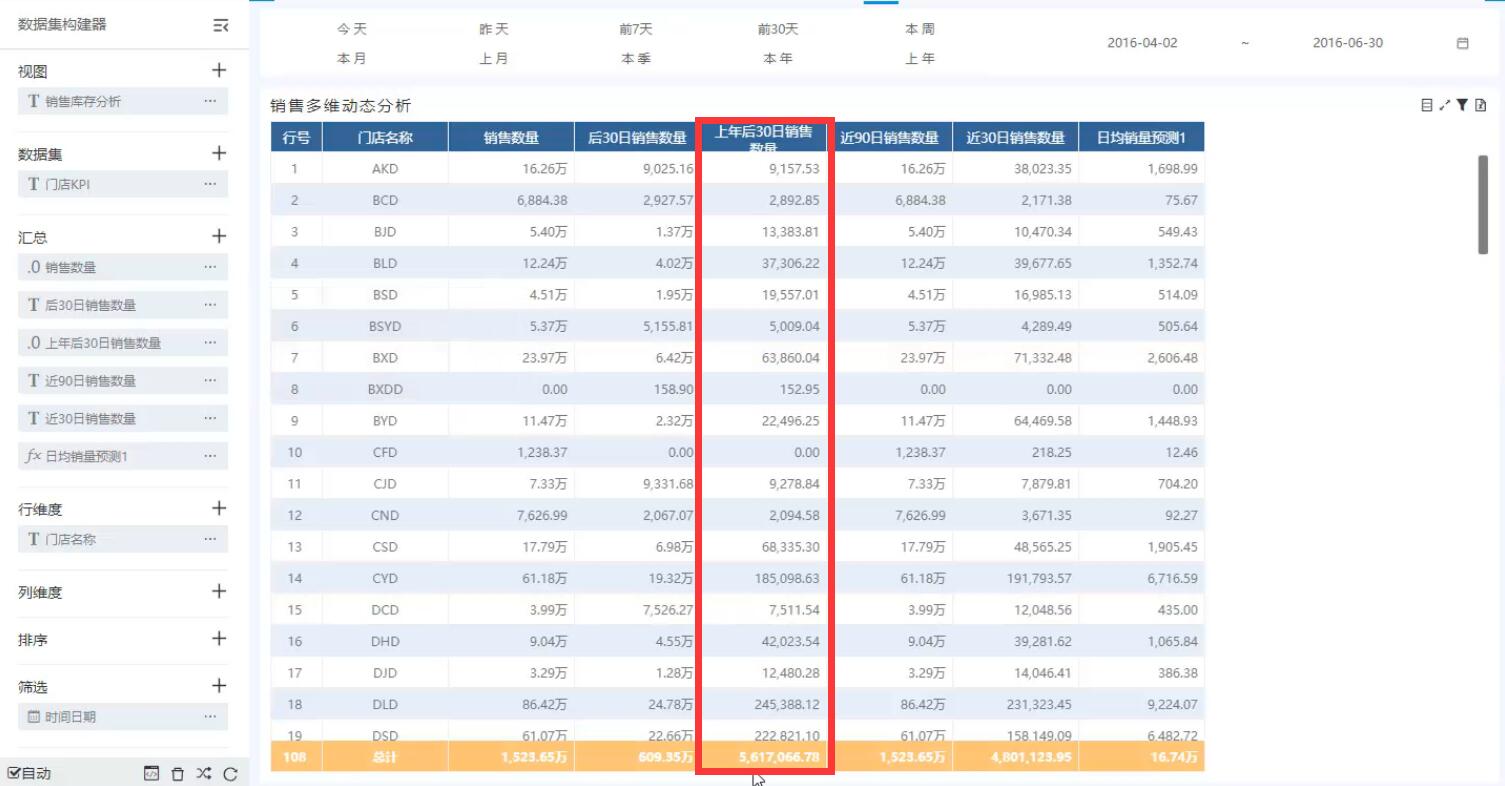Add a new 视图 with the plus icon
Viewport: 1505px width, 786px height.
point(219,70)
